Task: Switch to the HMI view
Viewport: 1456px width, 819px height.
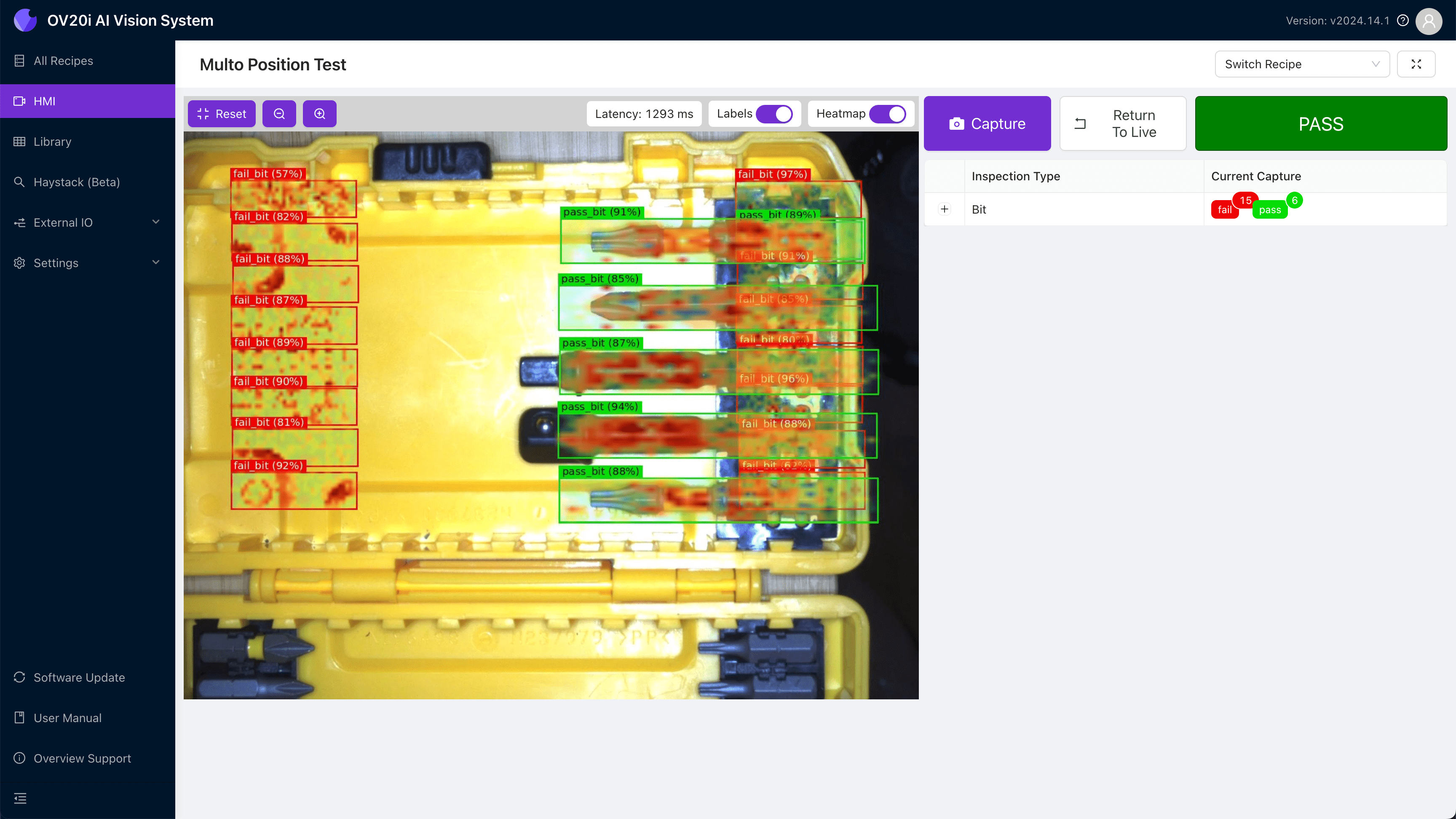Action: tap(43, 101)
